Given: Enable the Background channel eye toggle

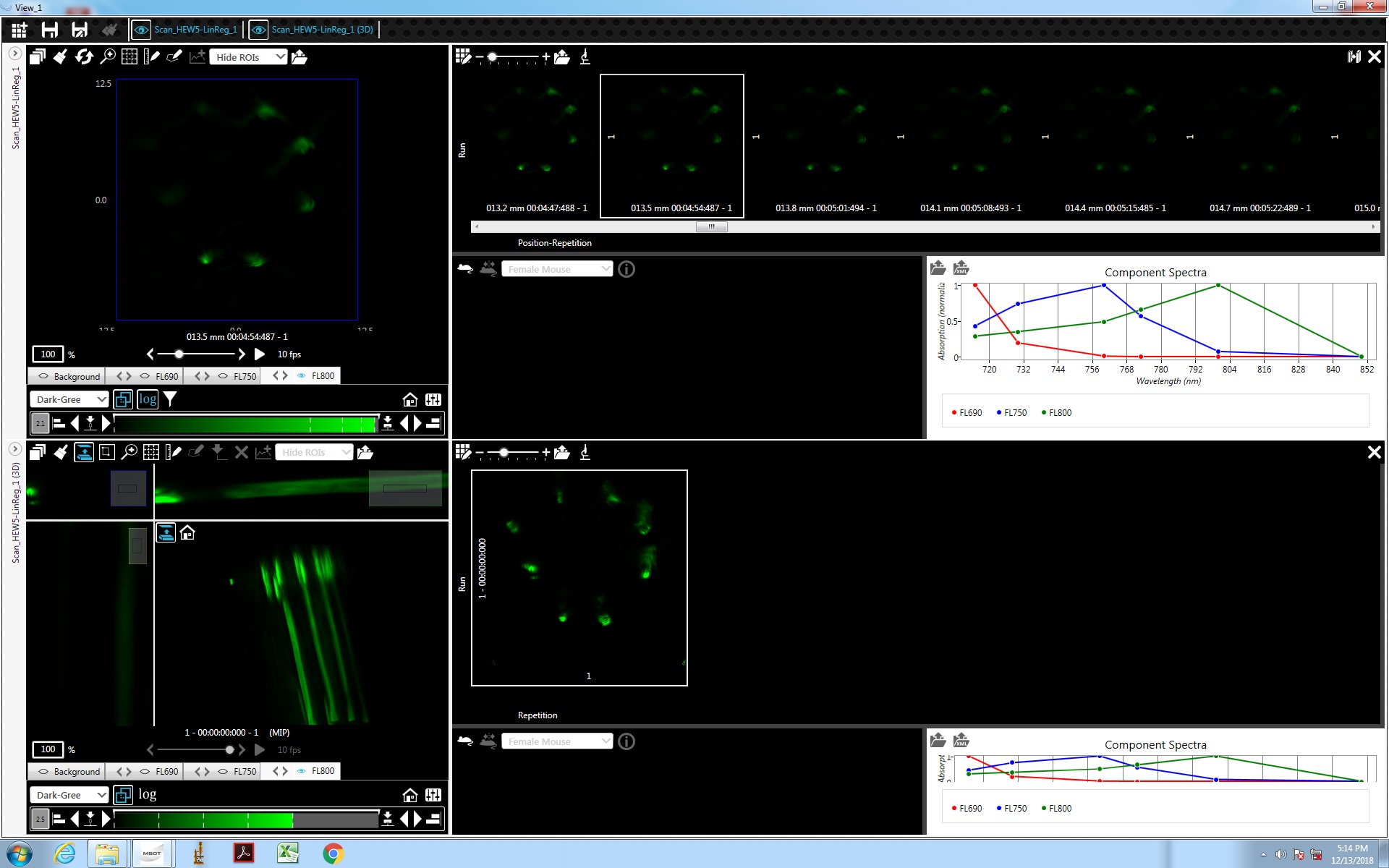Looking at the screenshot, I should pos(43,376).
